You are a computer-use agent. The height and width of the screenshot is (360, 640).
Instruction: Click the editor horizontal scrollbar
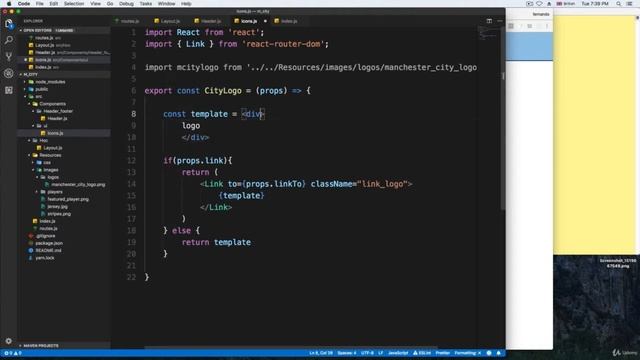(x=291, y=348)
